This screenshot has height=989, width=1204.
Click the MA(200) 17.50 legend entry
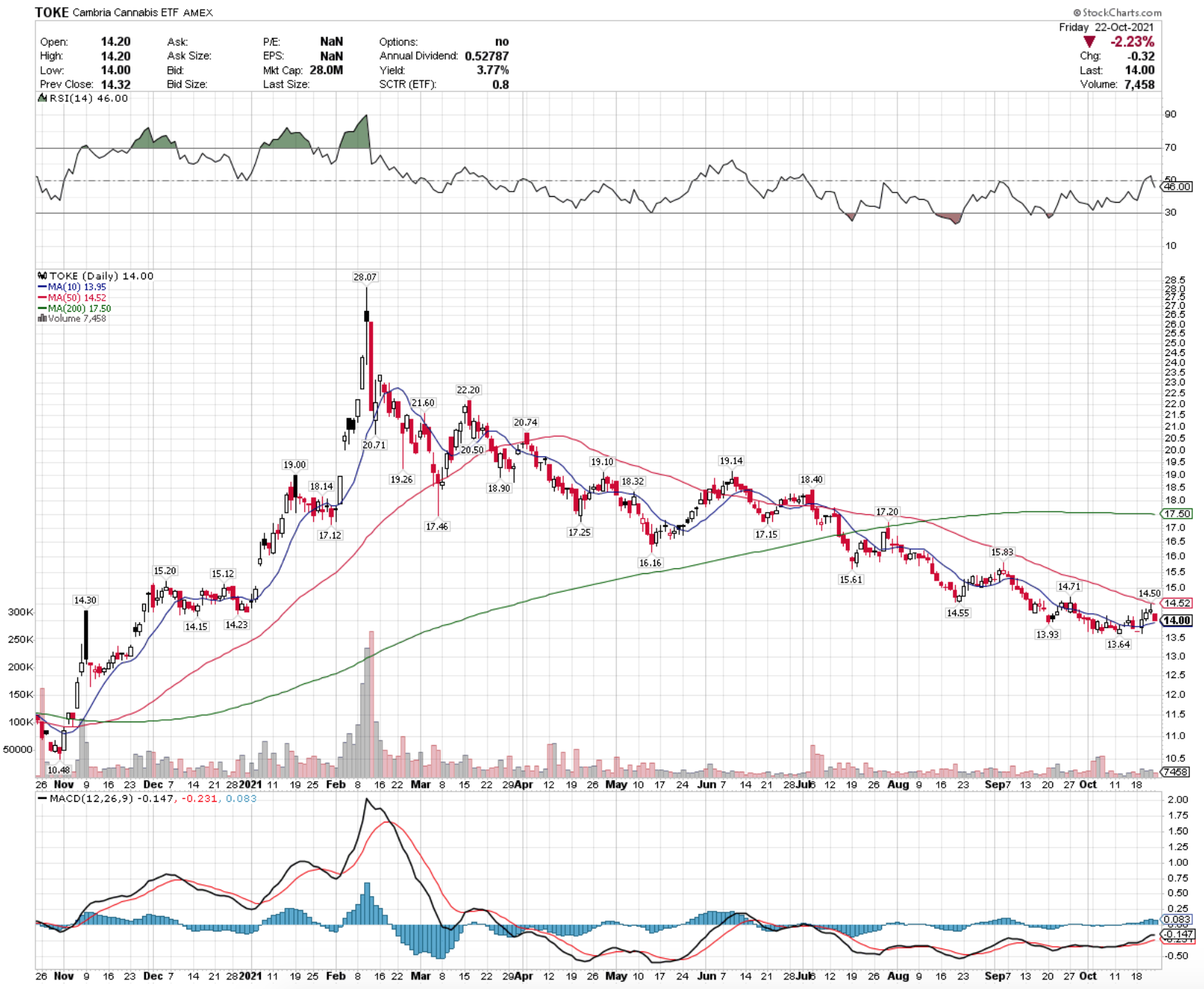tap(74, 309)
